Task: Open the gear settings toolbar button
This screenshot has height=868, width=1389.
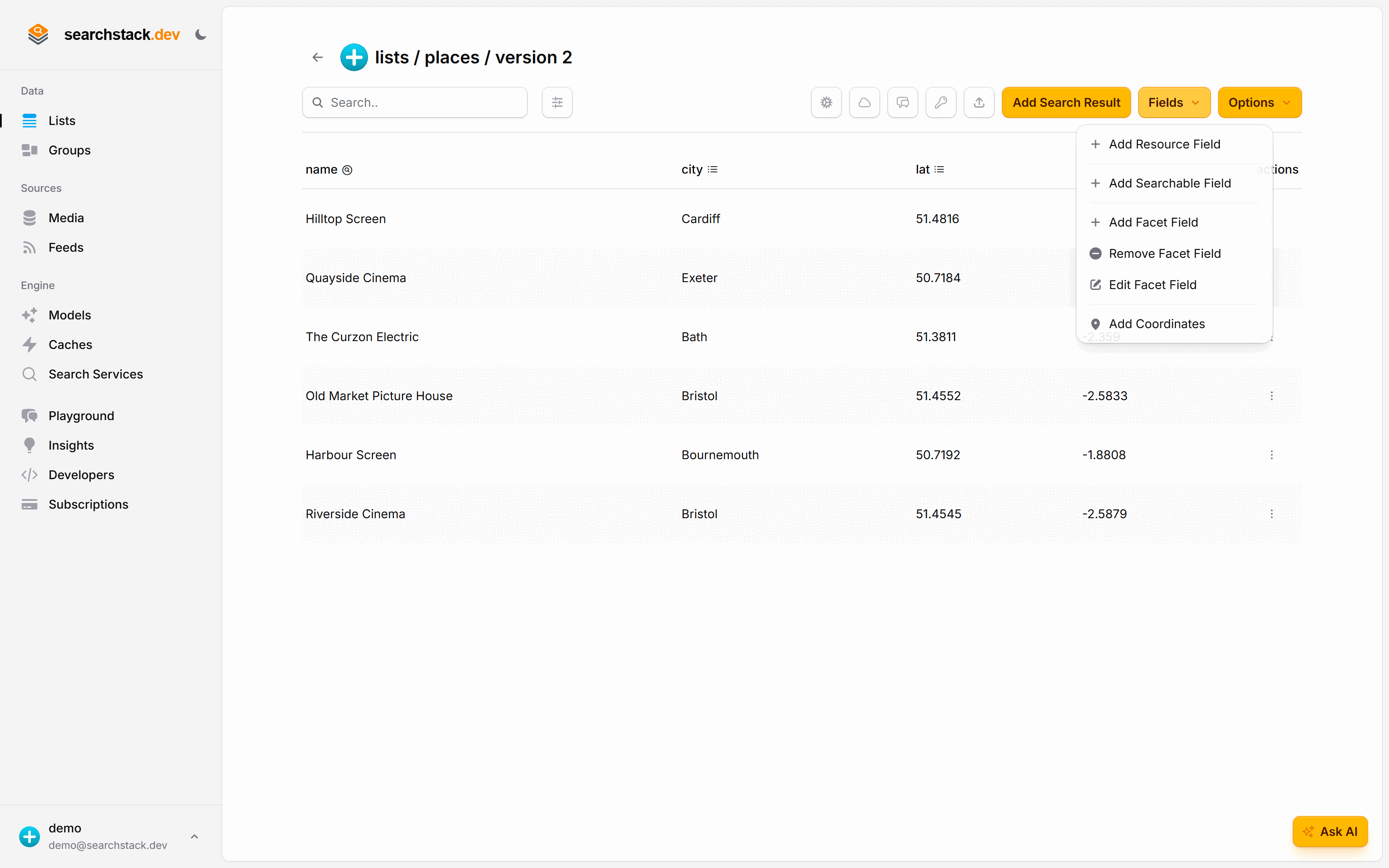Action: point(826,103)
